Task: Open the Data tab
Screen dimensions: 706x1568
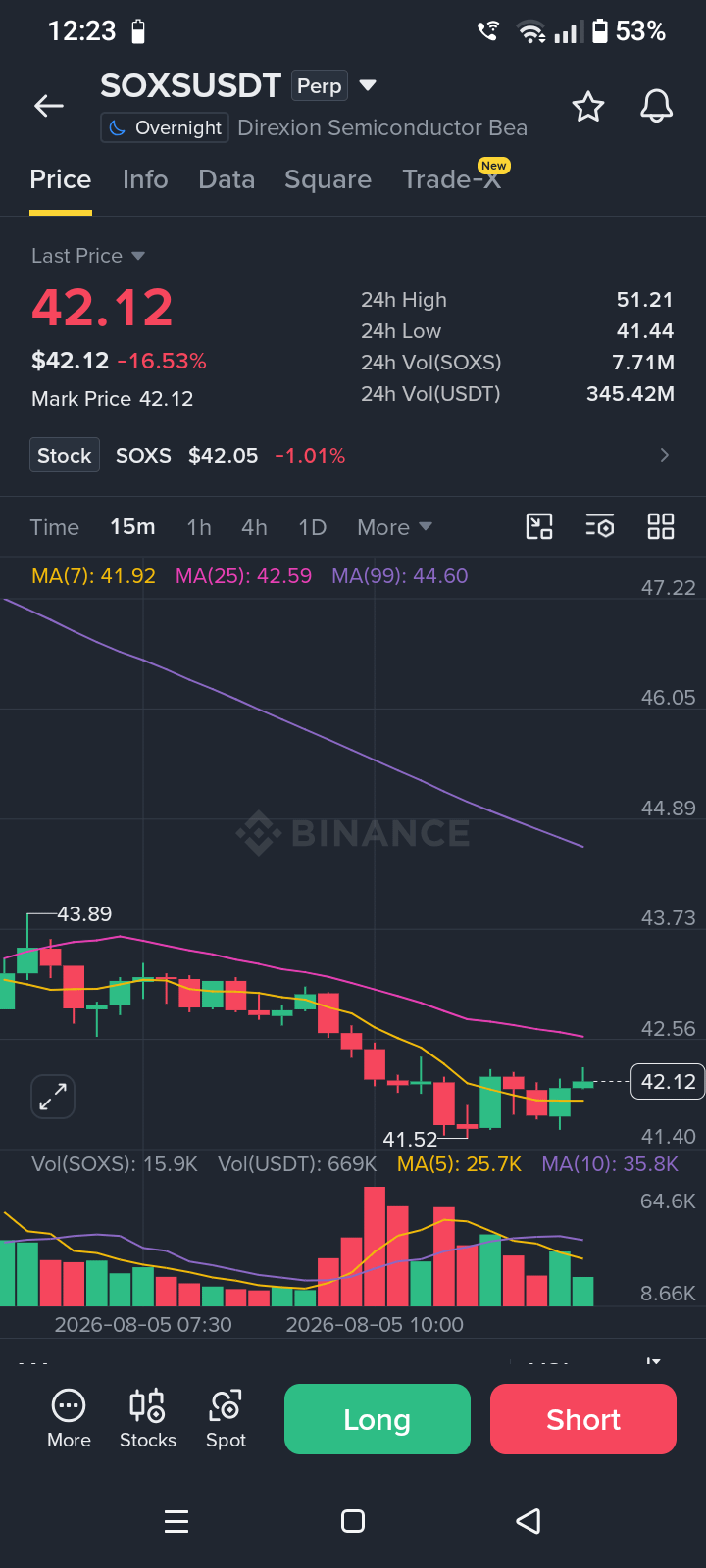Action: pyautogui.click(x=227, y=179)
